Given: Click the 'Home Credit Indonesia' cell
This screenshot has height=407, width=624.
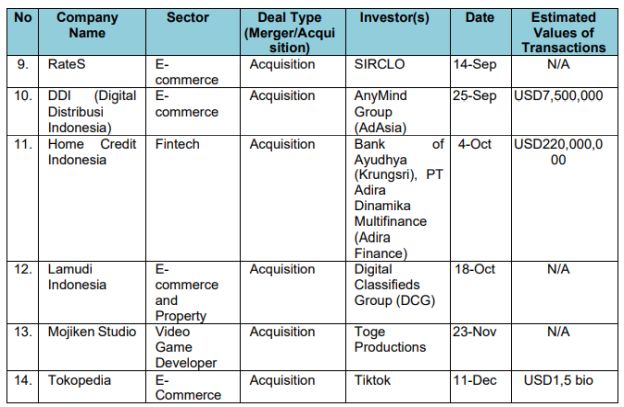Looking at the screenshot, I should pos(92,152).
